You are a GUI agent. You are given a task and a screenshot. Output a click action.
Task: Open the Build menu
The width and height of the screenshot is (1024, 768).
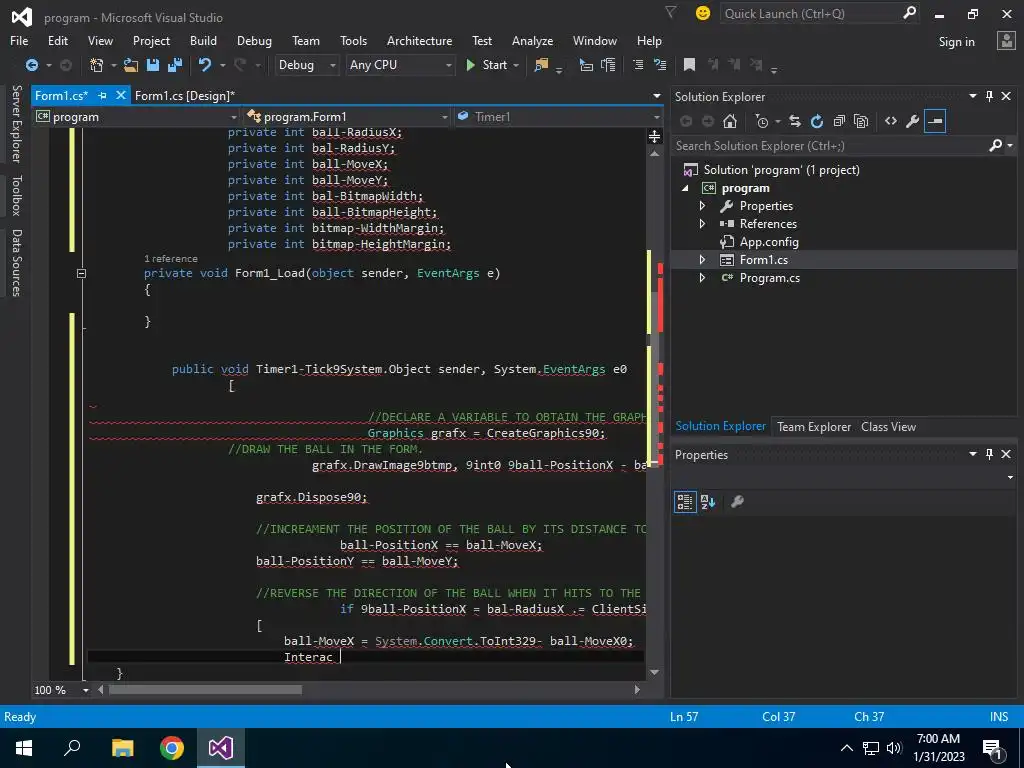[203, 40]
